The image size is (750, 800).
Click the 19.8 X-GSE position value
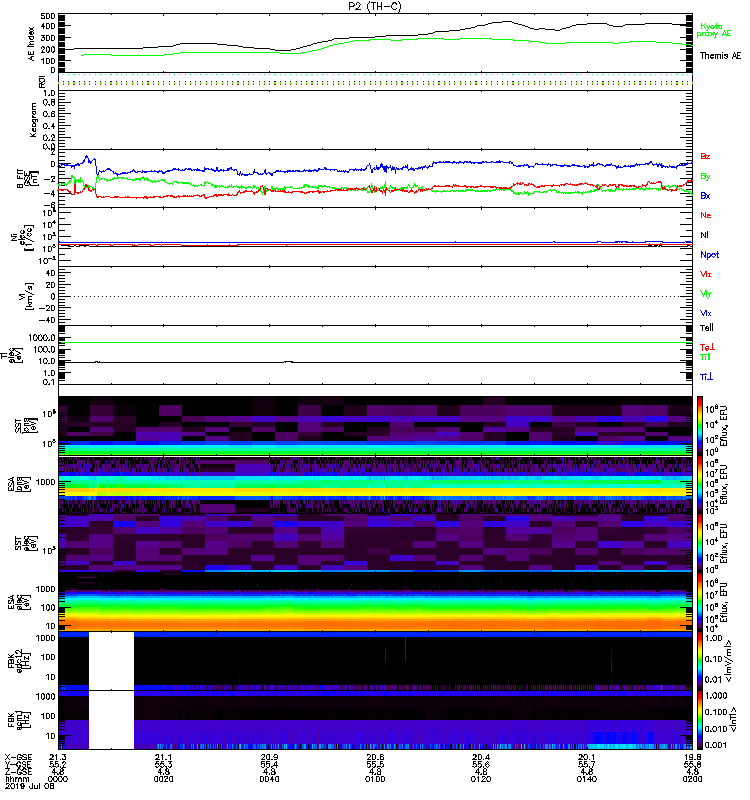692,758
